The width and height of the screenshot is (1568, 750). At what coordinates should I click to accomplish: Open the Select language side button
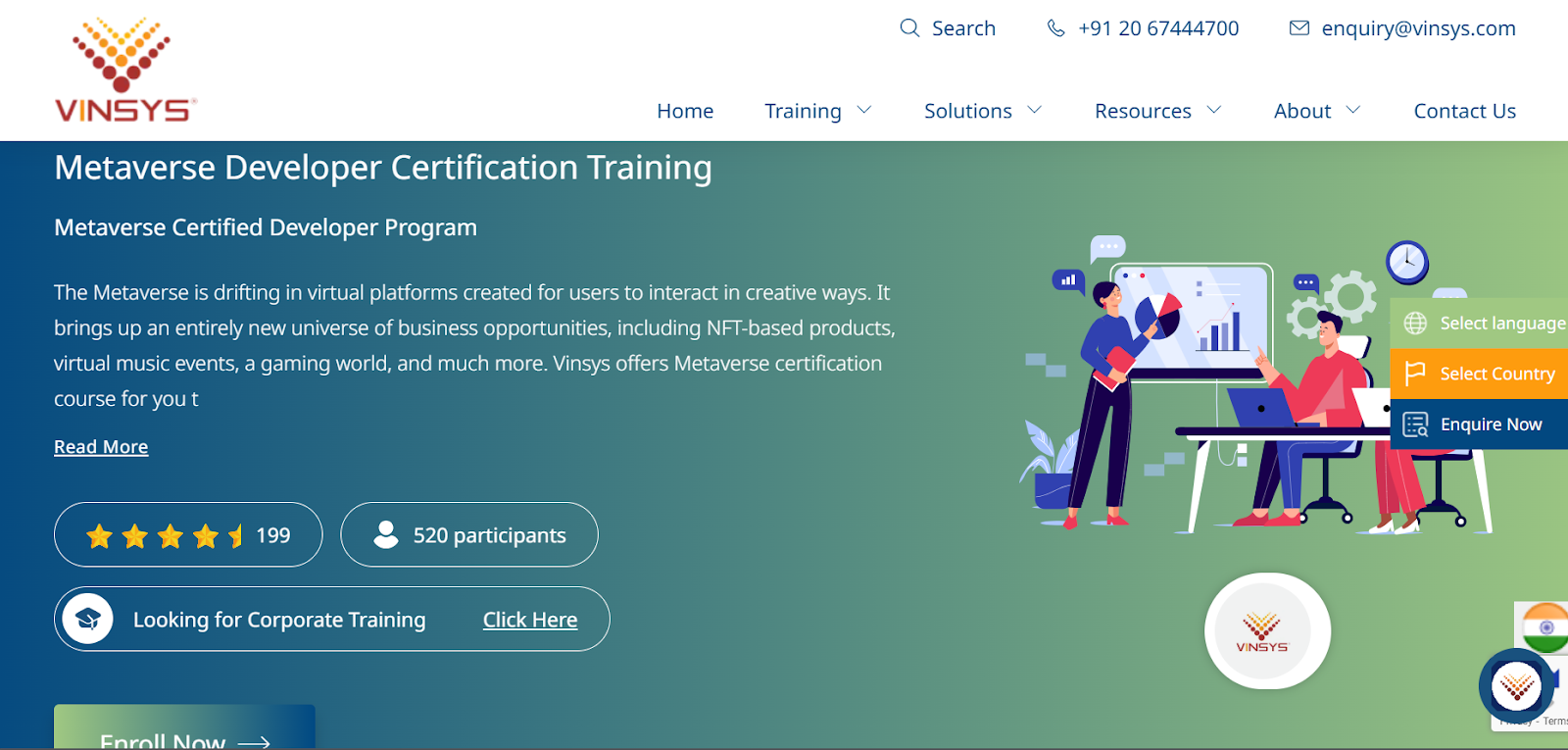tap(1479, 324)
